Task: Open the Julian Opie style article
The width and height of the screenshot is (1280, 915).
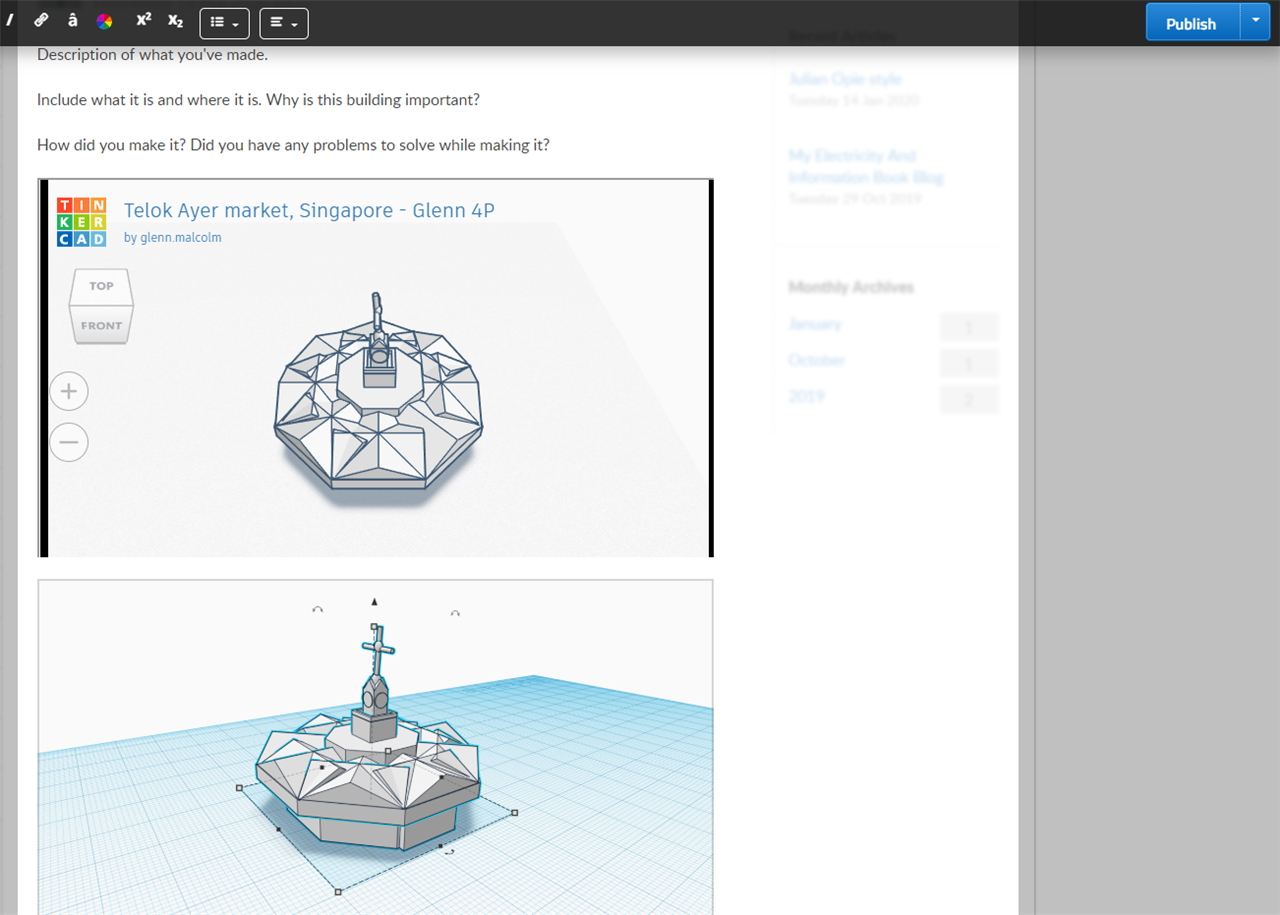Action: 845,79
